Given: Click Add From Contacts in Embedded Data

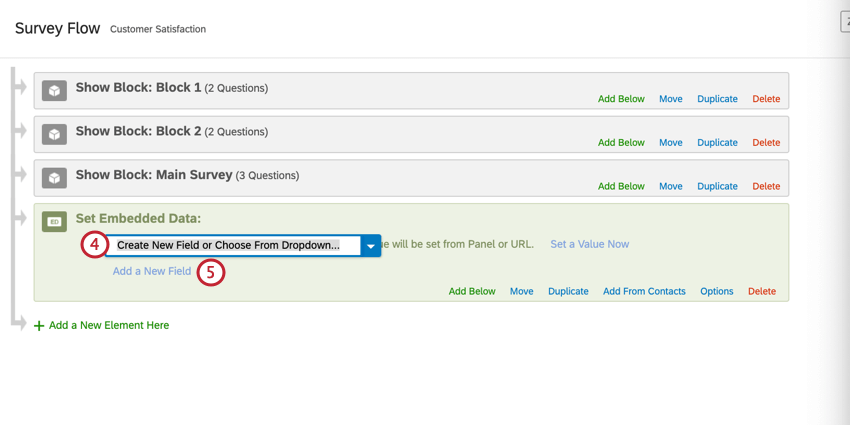Looking at the screenshot, I should (x=644, y=292).
